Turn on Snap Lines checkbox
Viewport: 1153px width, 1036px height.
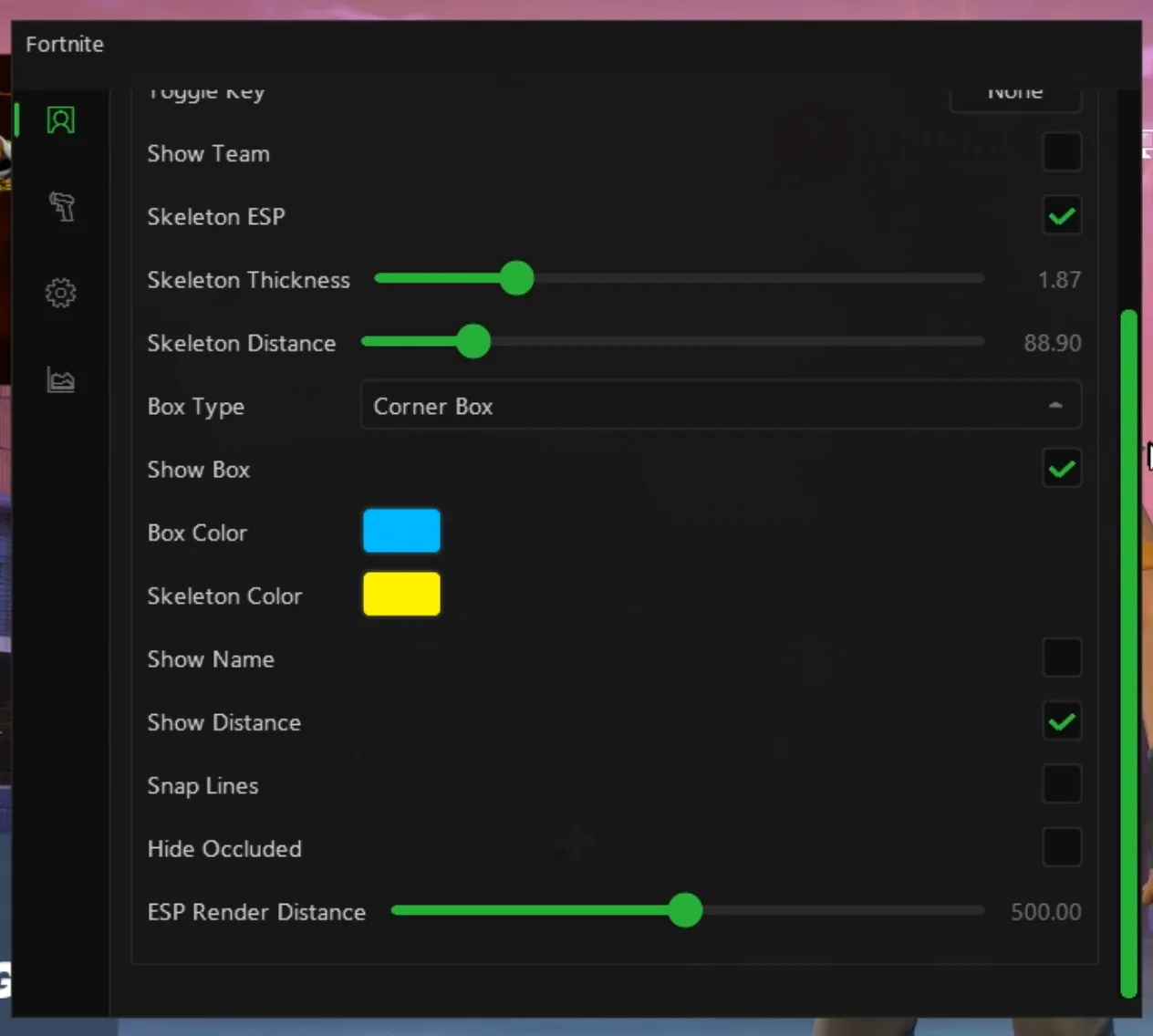1062,784
